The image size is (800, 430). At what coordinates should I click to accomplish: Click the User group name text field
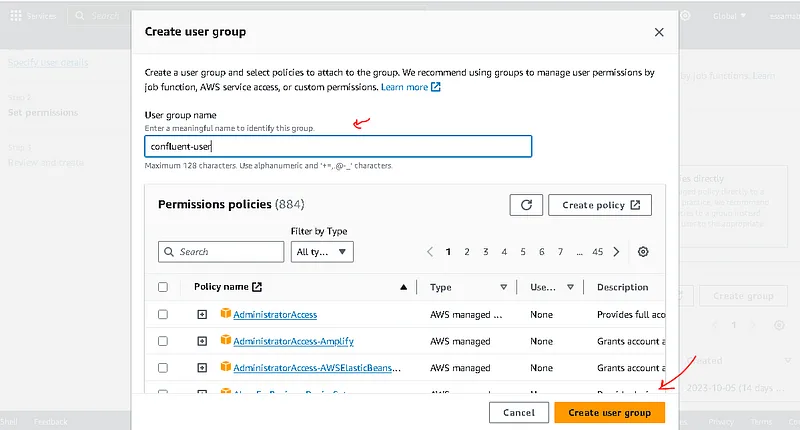coord(338,146)
